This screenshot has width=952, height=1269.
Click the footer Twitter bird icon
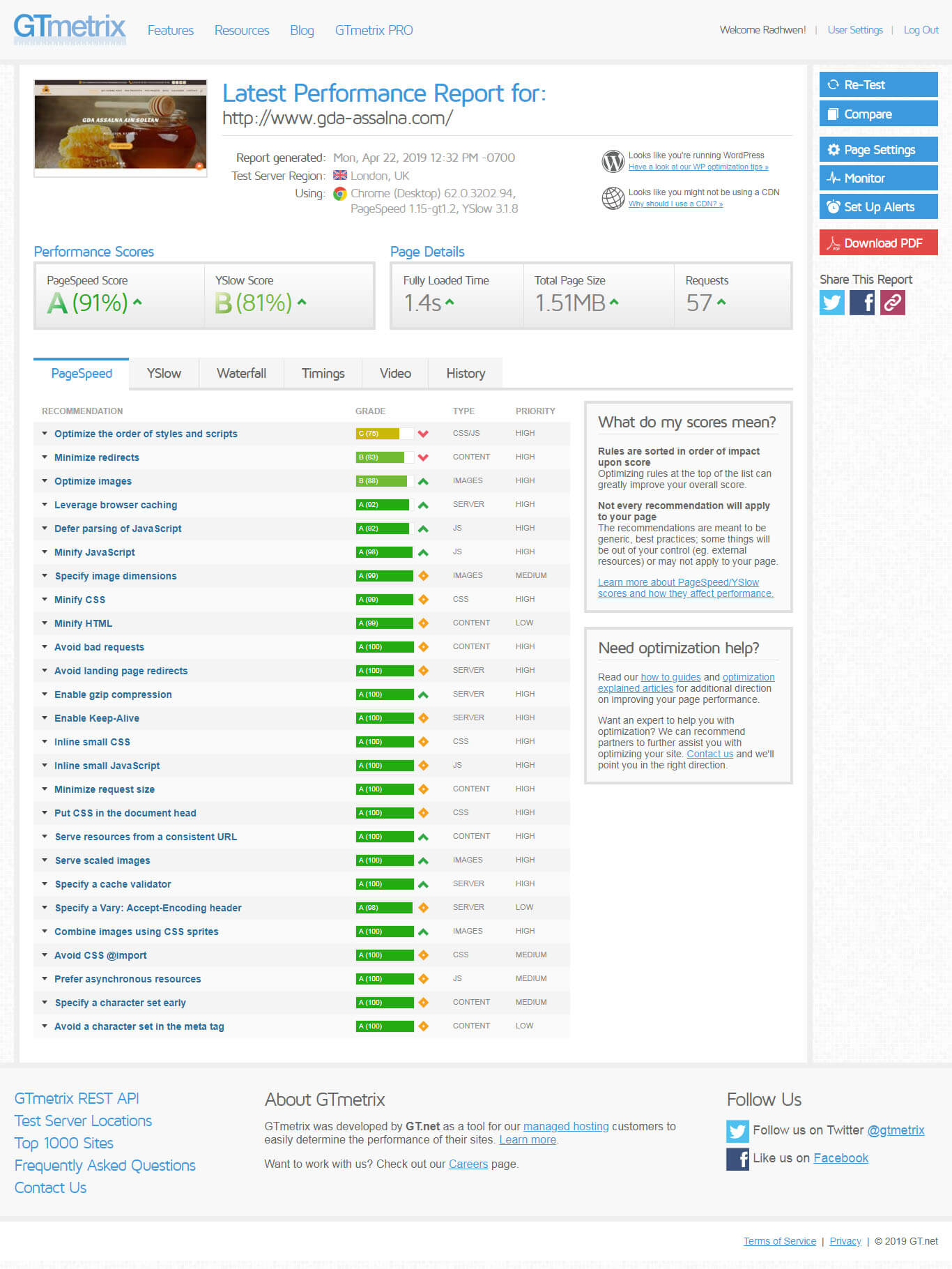coord(737,1131)
